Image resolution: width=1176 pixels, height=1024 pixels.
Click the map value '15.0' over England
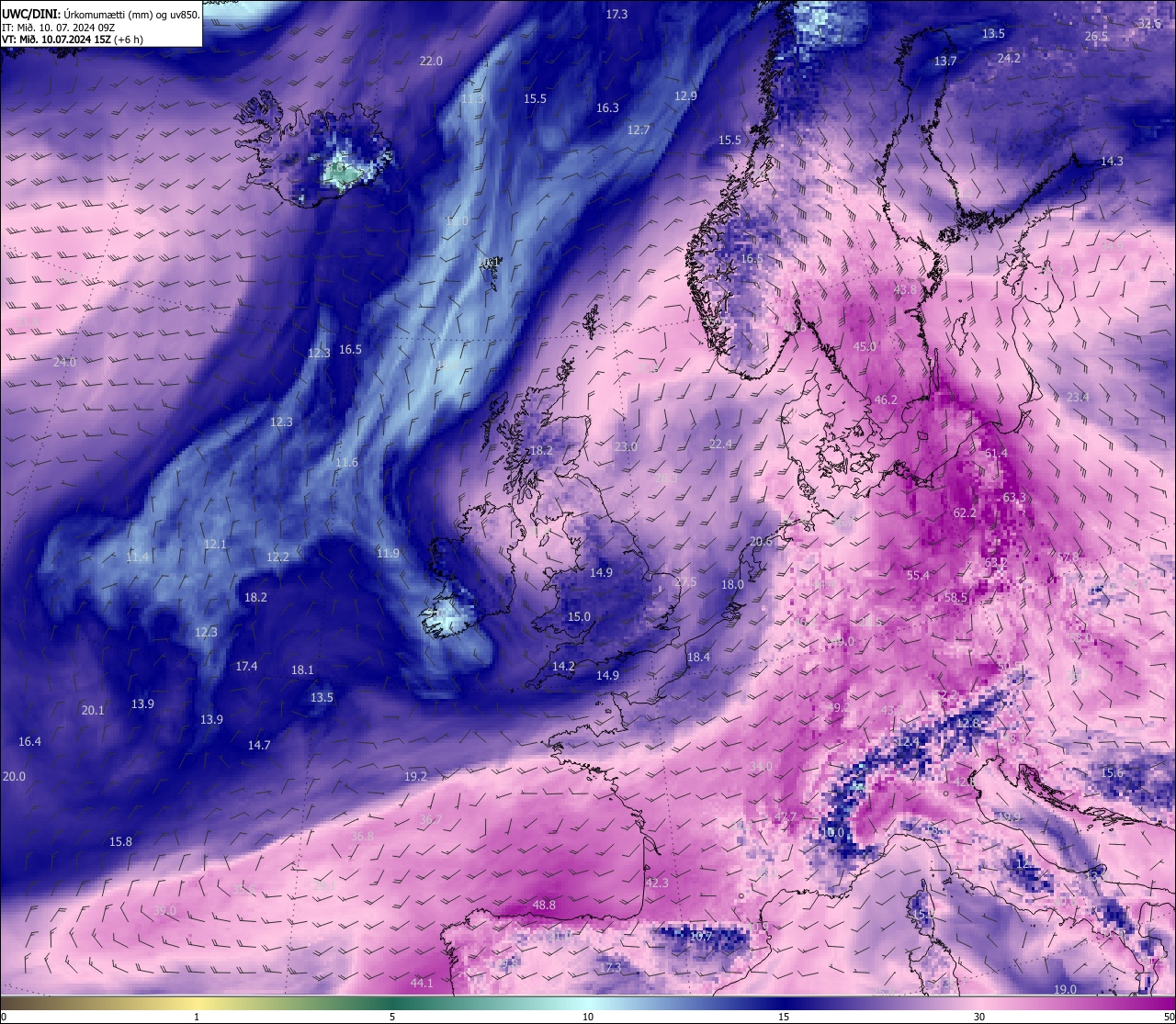pos(579,617)
